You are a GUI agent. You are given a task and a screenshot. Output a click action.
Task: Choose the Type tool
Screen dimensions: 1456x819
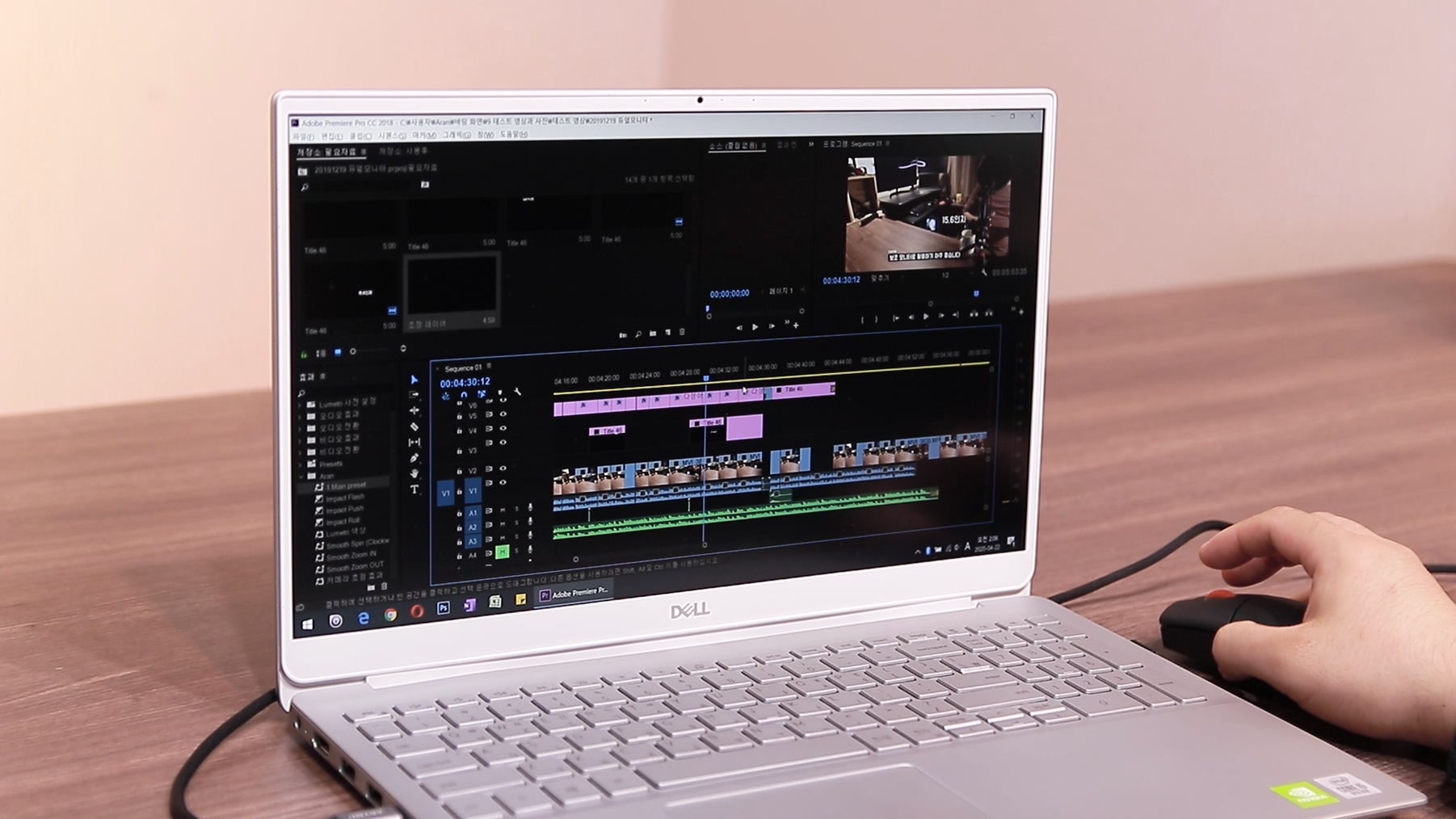click(414, 489)
